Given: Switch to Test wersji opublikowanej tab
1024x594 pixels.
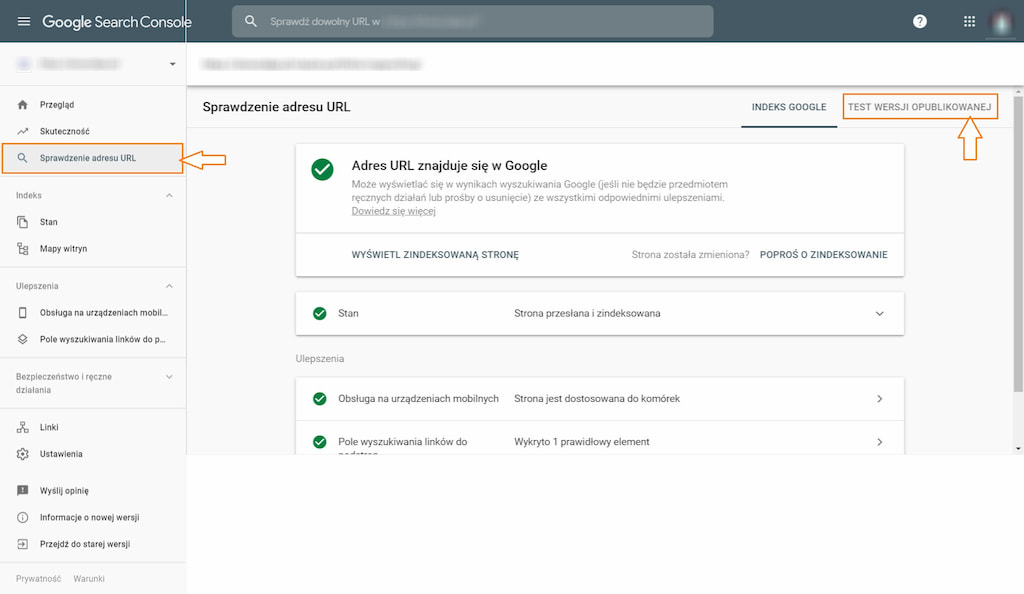Looking at the screenshot, I should click(x=920, y=107).
